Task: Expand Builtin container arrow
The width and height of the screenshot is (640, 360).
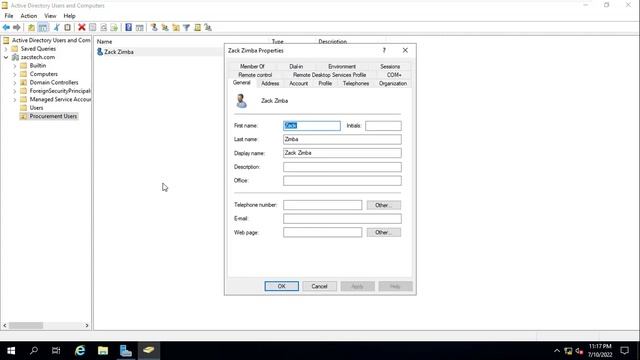Action: pos(15,66)
